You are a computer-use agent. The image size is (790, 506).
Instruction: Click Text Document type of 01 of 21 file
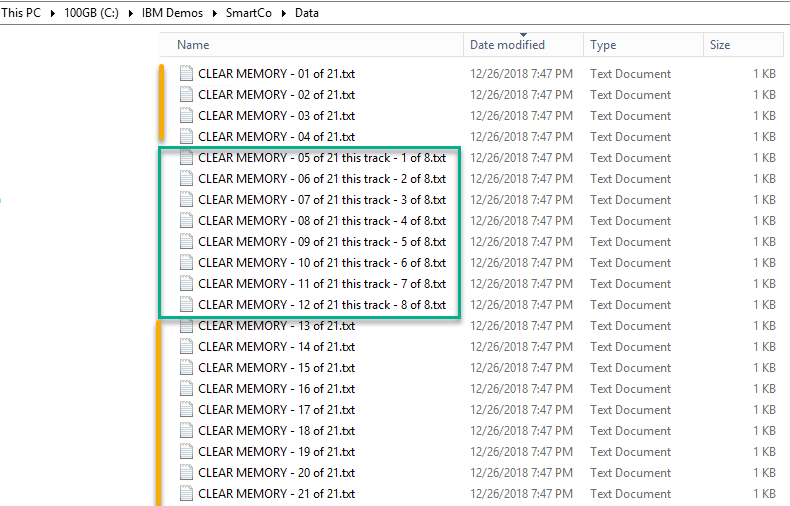point(630,74)
